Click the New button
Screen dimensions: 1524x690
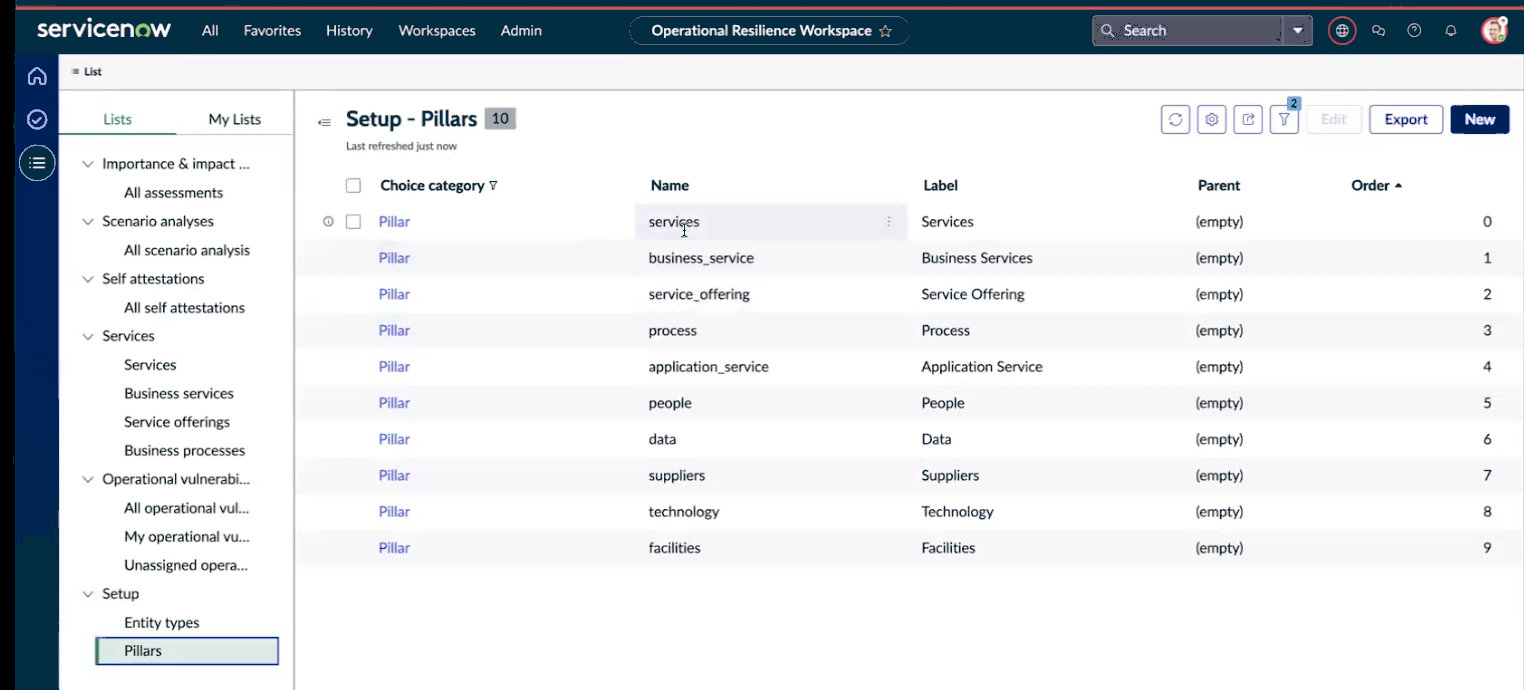point(1480,119)
